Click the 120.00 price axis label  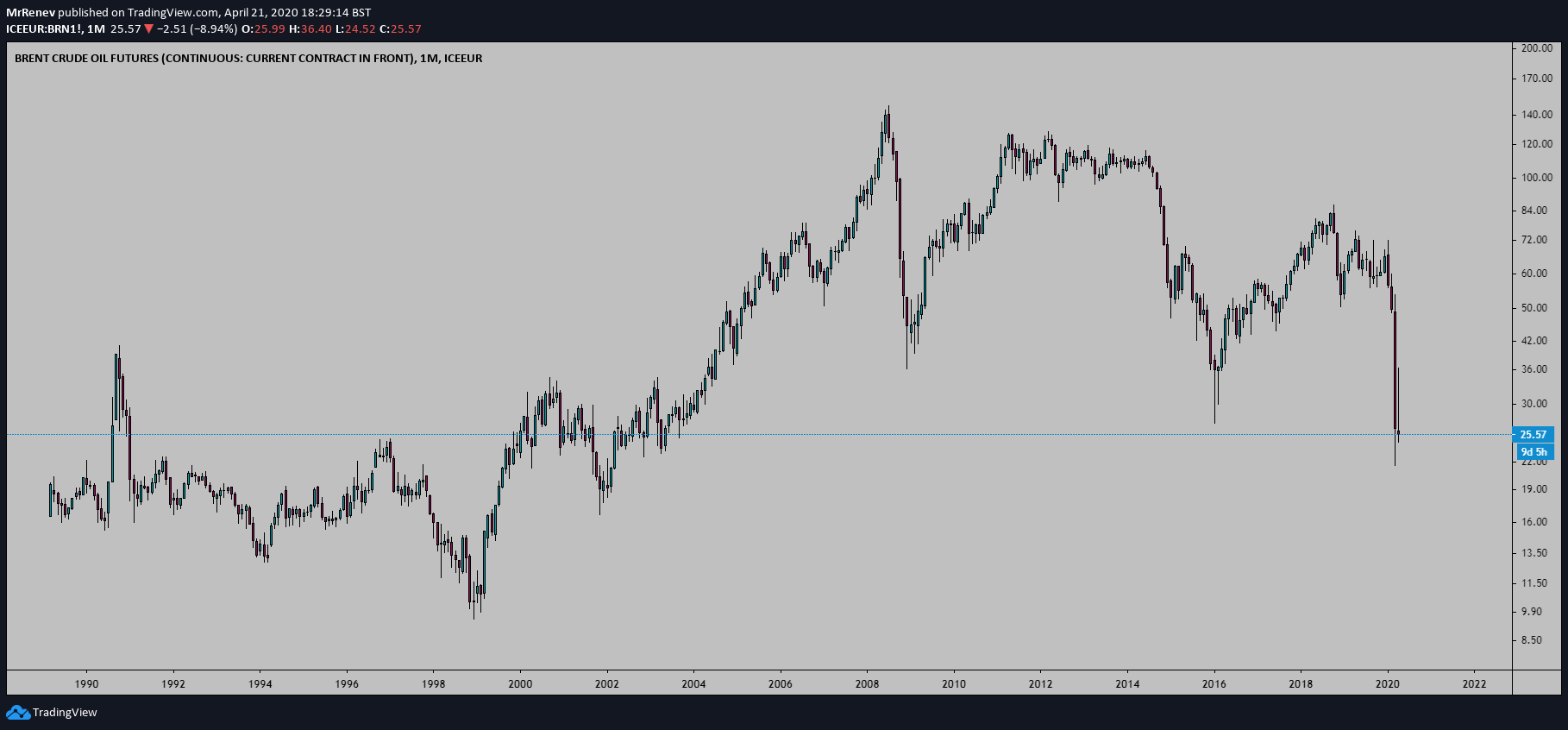click(1537, 144)
